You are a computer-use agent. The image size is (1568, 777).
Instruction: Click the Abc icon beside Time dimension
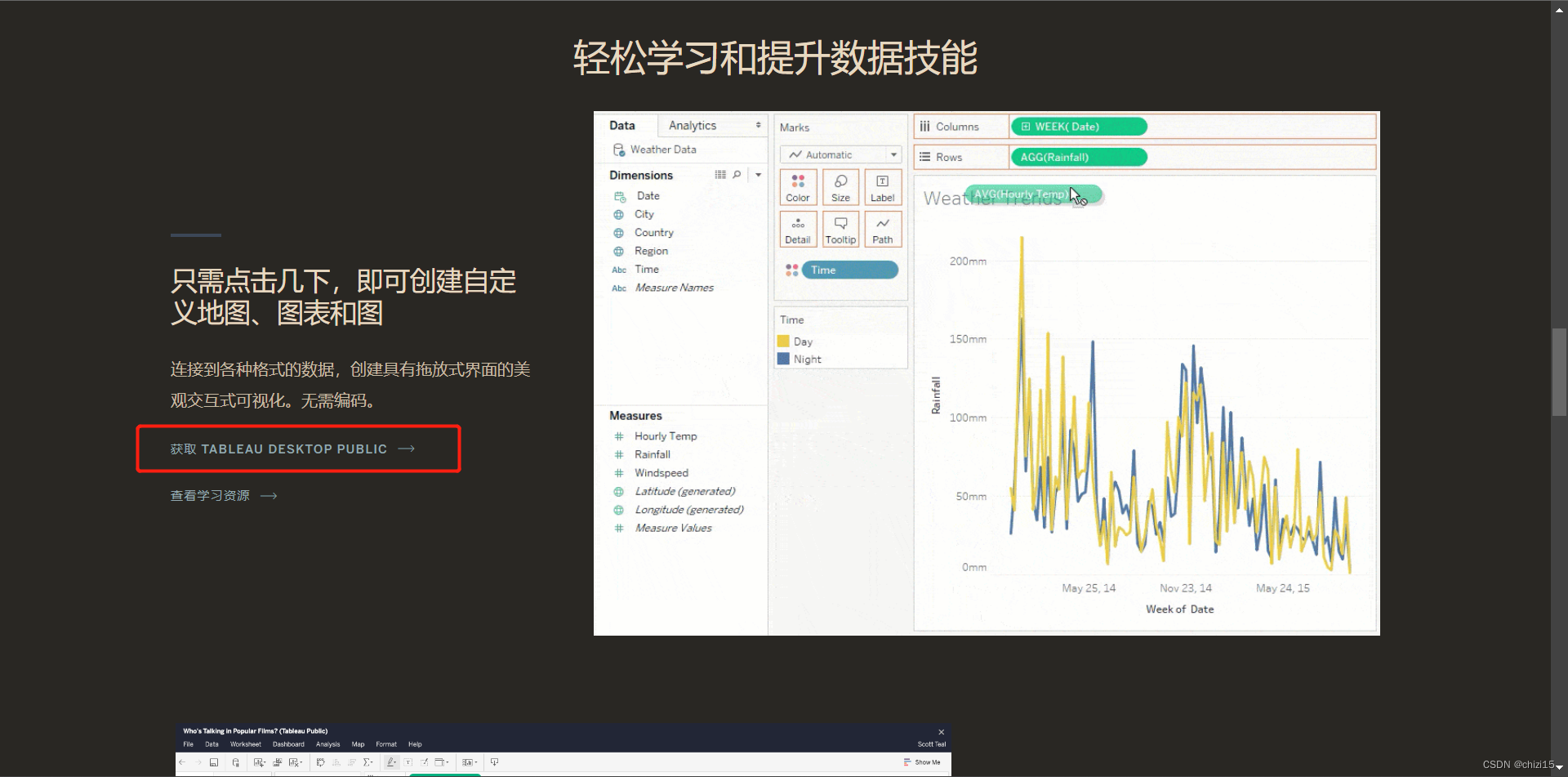pos(619,270)
